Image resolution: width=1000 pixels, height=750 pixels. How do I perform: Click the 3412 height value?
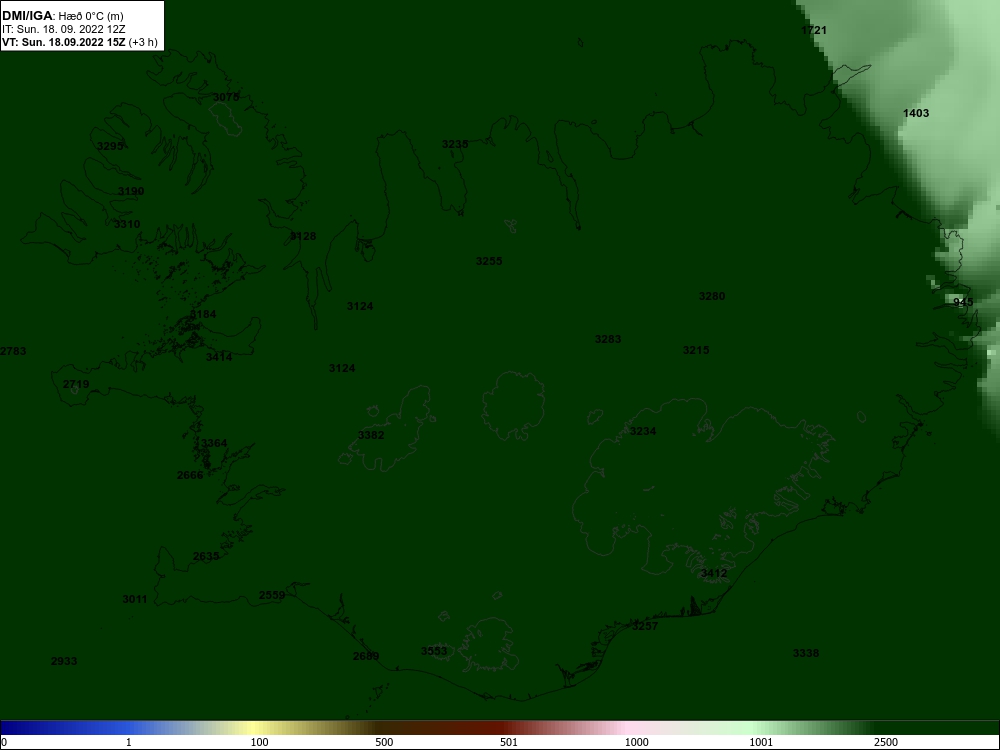point(714,573)
